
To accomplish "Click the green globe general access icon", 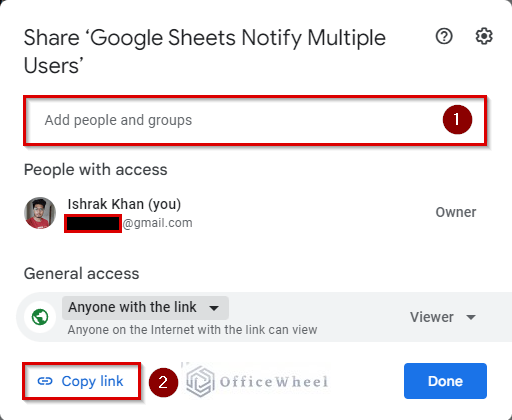I will pos(40,317).
